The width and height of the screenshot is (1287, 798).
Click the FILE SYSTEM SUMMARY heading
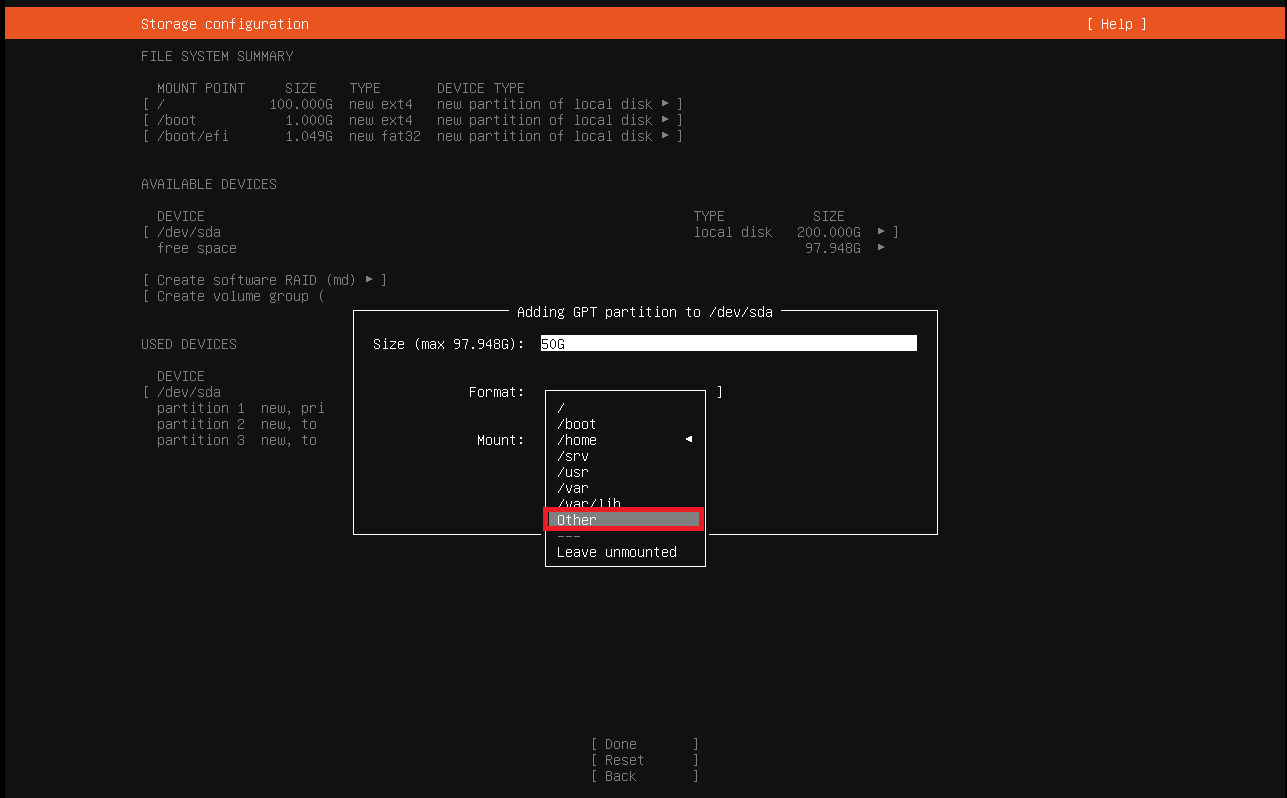217,56
